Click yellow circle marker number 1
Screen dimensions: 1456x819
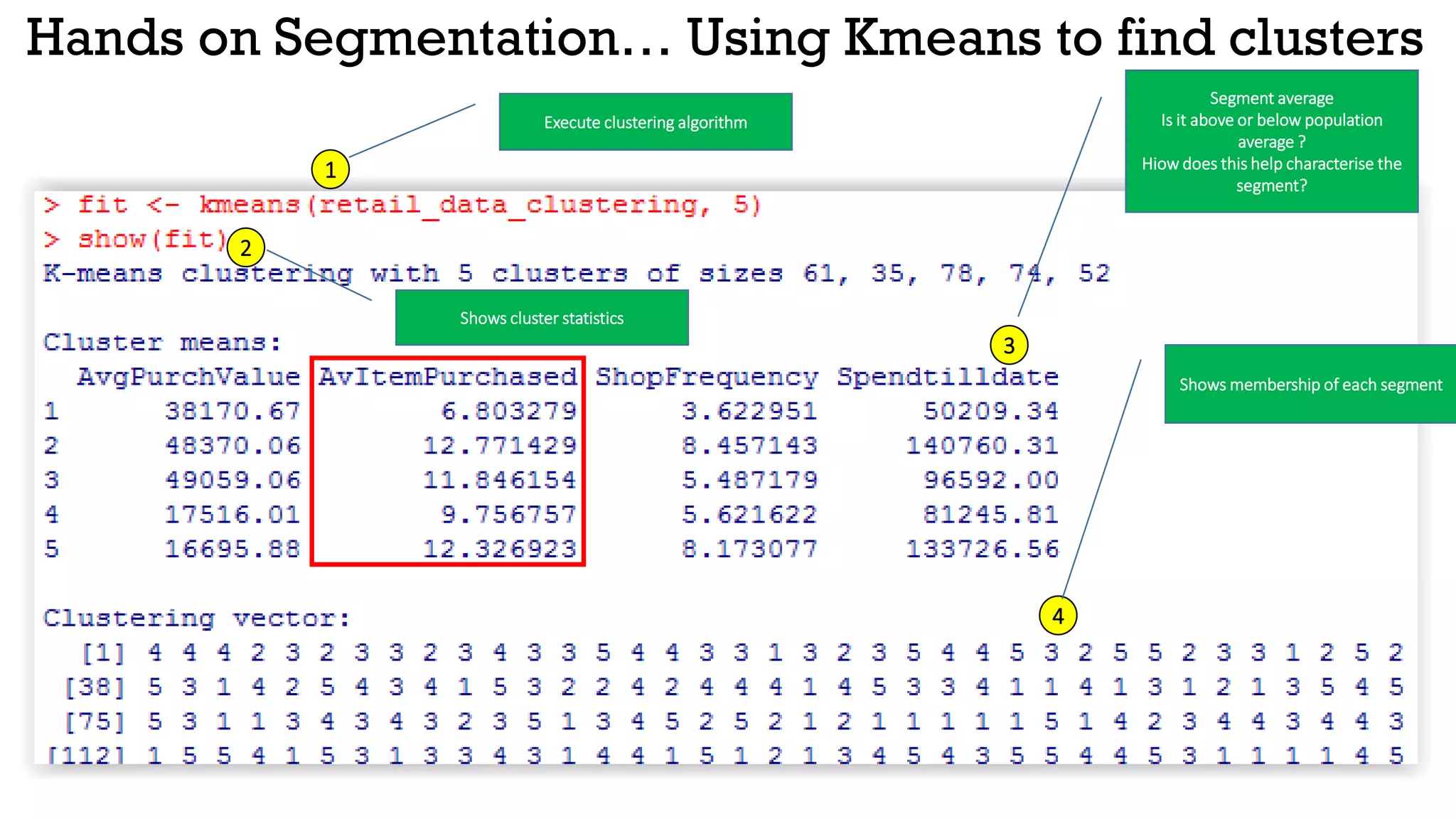tap(330, 170)
